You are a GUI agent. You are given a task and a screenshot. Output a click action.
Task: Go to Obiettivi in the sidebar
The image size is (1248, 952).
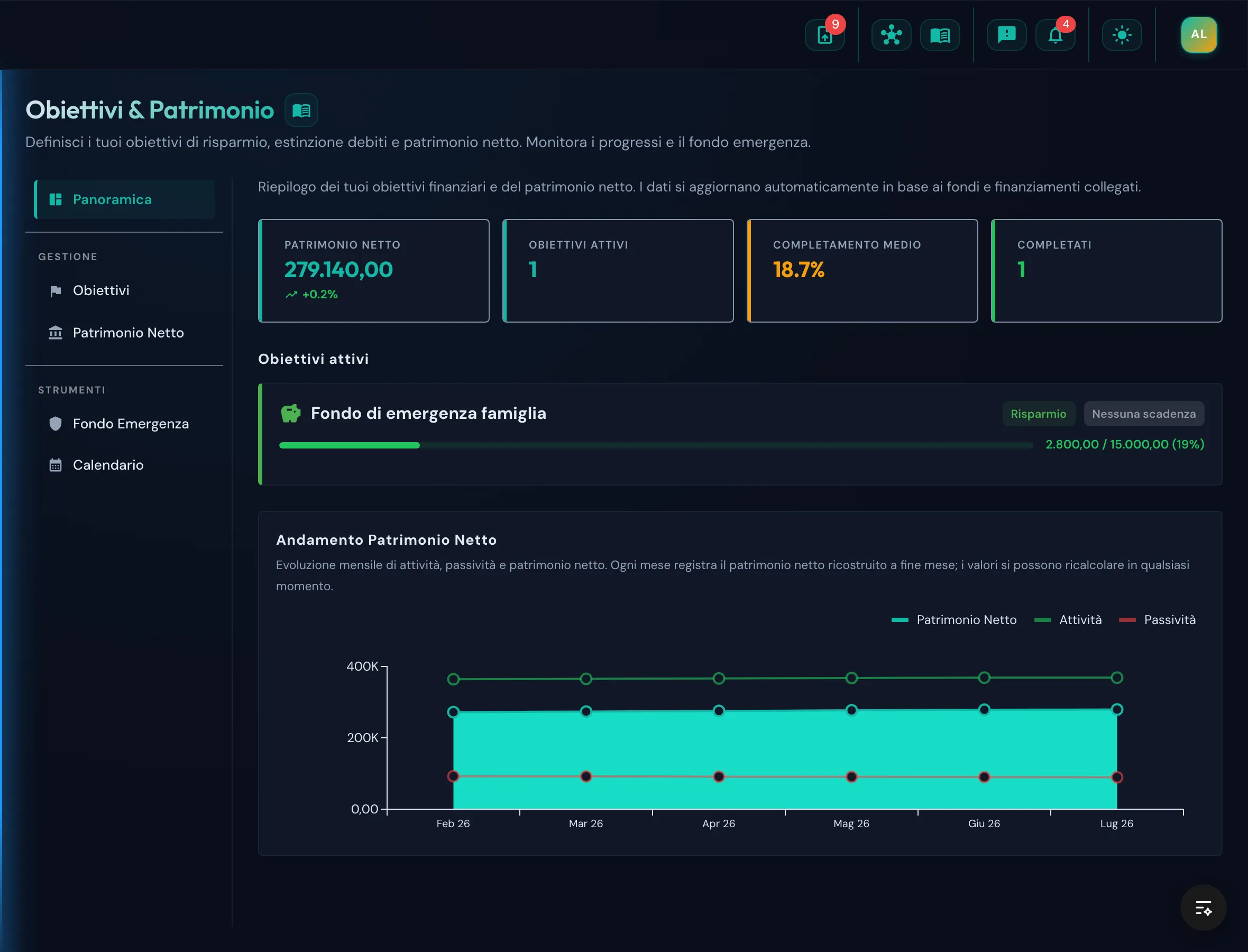coord(125,291)
